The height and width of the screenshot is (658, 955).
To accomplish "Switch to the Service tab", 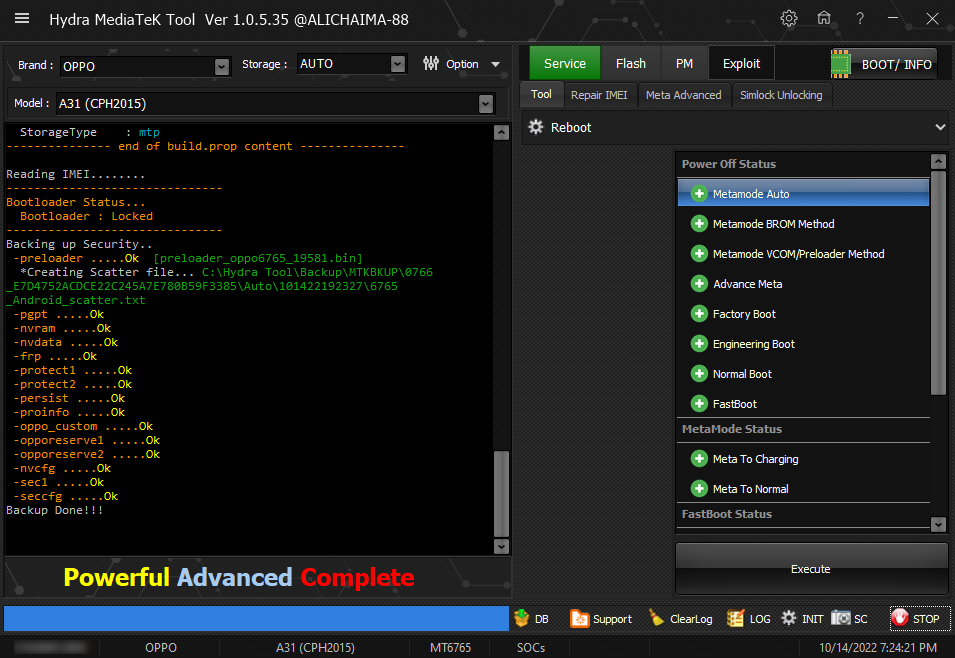I will point(565,63).
